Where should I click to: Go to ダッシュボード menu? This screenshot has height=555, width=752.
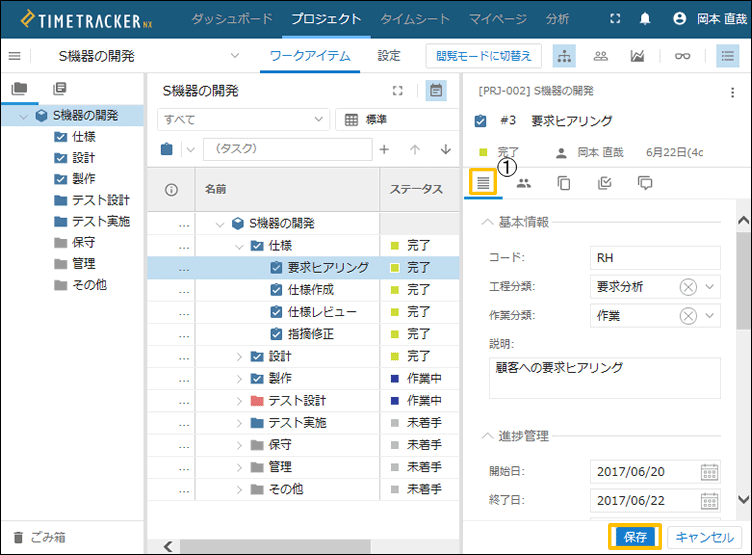[x=232, y=19]
